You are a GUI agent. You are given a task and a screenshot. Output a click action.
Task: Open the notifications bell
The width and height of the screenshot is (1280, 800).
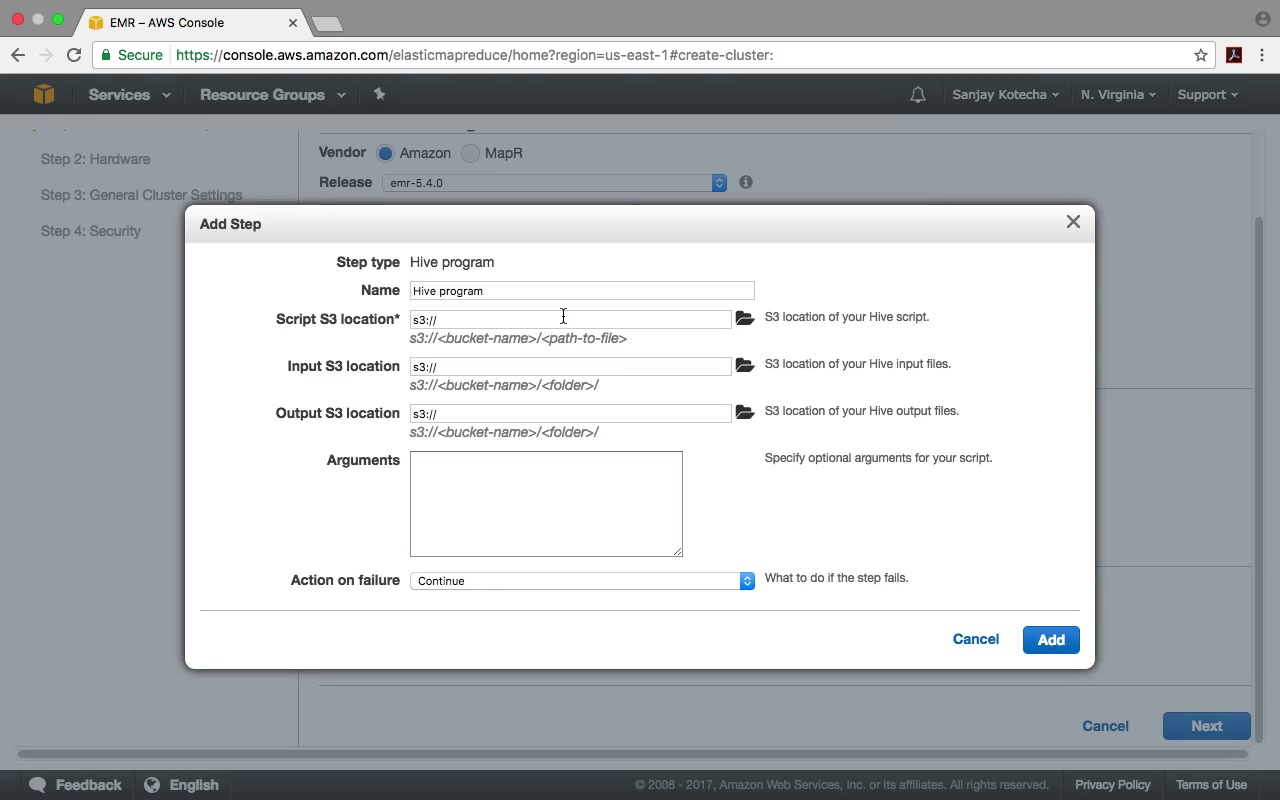pos(917,95)
